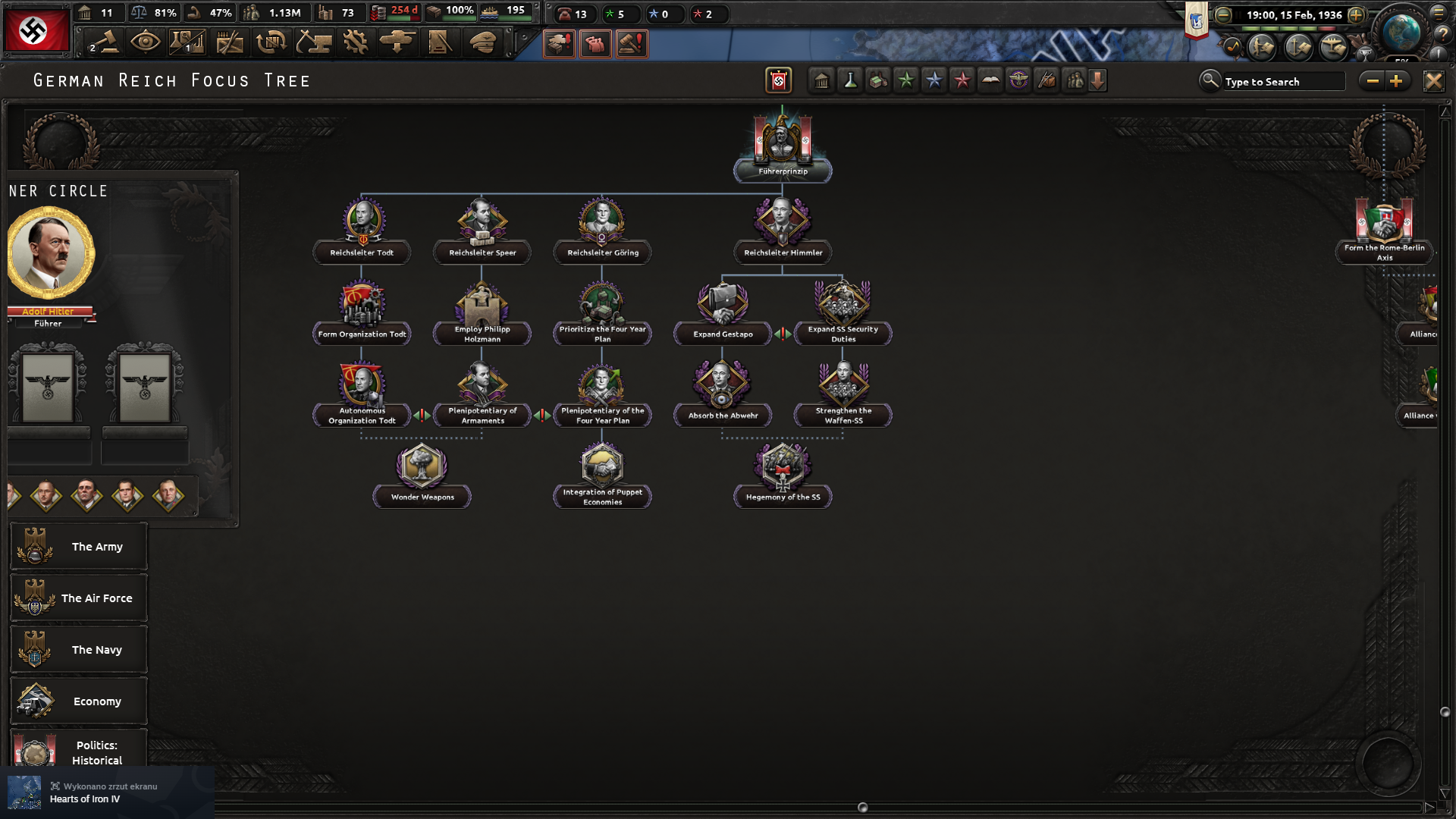Close the focus tree with X button
1456x819 pixels.
(1433, 80)
